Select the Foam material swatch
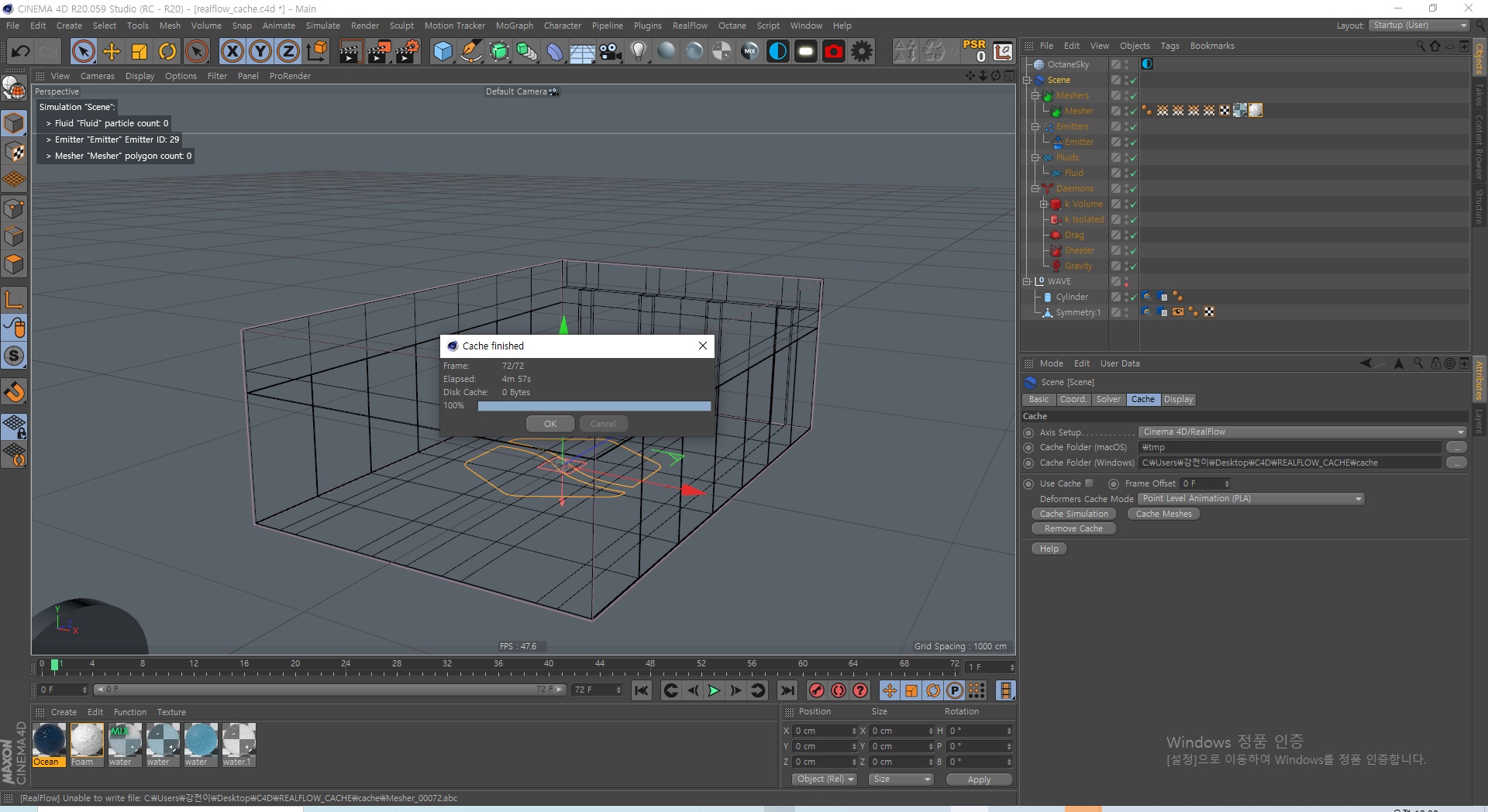Screen dimensions: 1488x812 click(87, 745)
